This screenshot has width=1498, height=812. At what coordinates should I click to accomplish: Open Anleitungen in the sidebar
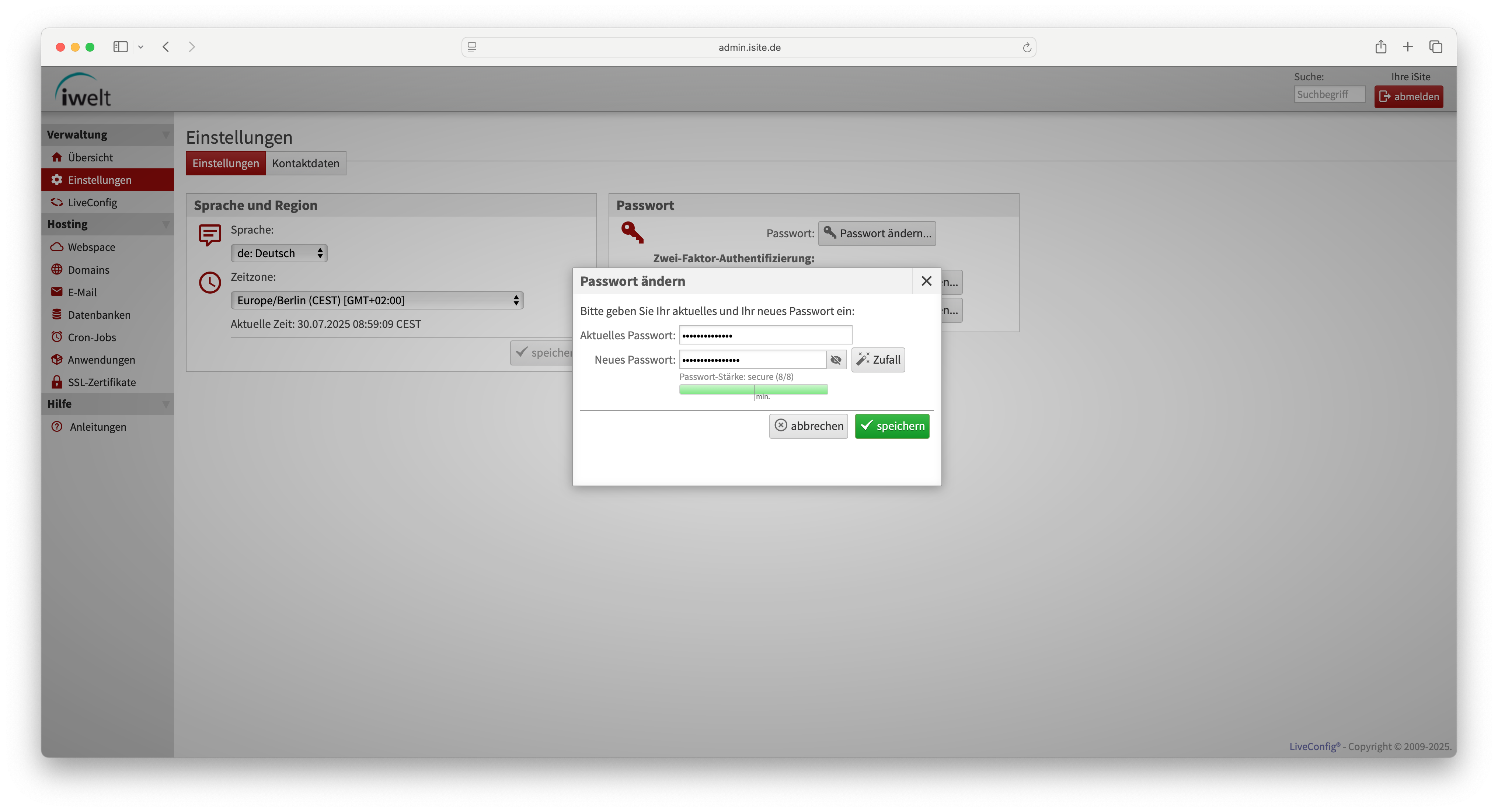point(108,427)
